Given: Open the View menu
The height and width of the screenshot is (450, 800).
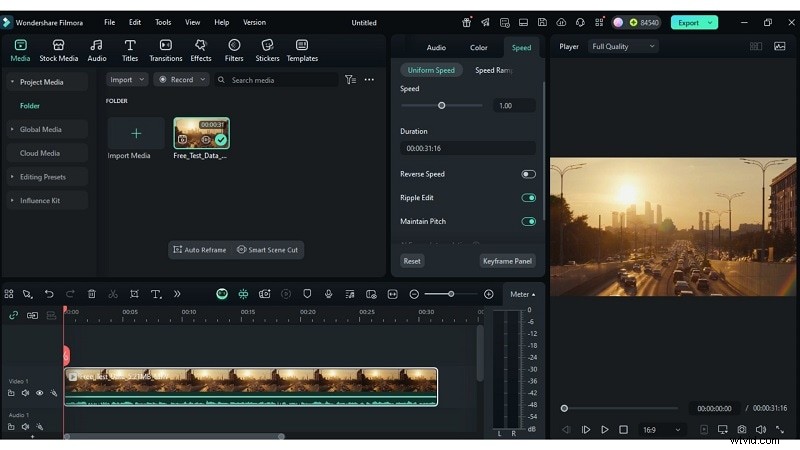Looking at the screenshot, I should [x=192, y=22].
